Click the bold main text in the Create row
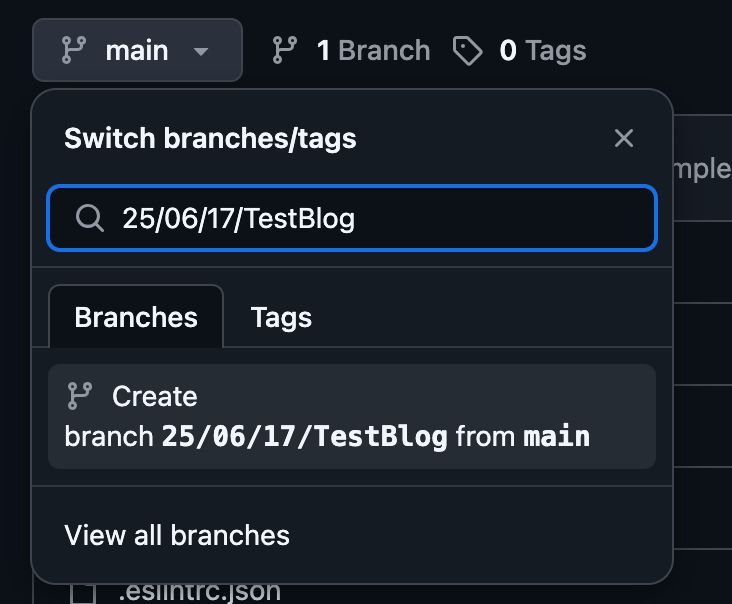 pyautogui.click(x=557, y=437)
